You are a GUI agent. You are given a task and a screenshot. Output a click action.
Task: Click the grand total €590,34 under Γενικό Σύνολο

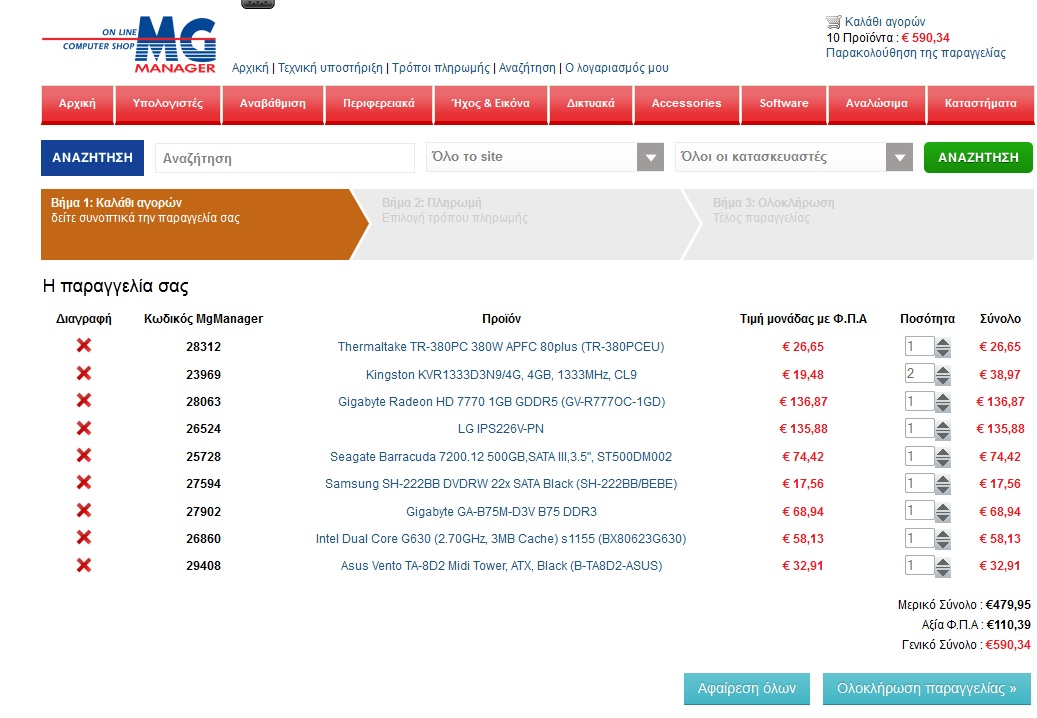[x=1008, y=645]
